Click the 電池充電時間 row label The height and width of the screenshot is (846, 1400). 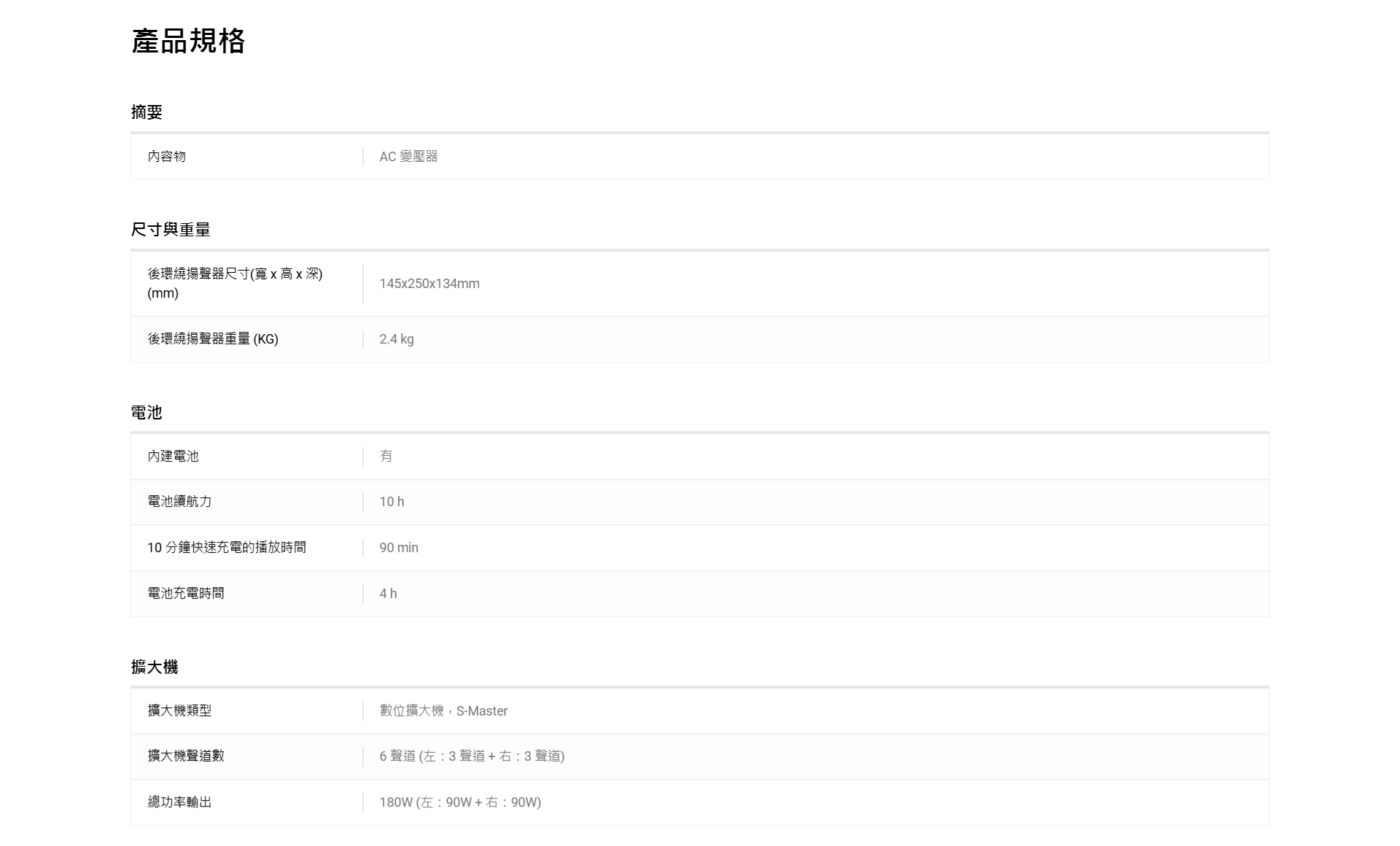186,593
